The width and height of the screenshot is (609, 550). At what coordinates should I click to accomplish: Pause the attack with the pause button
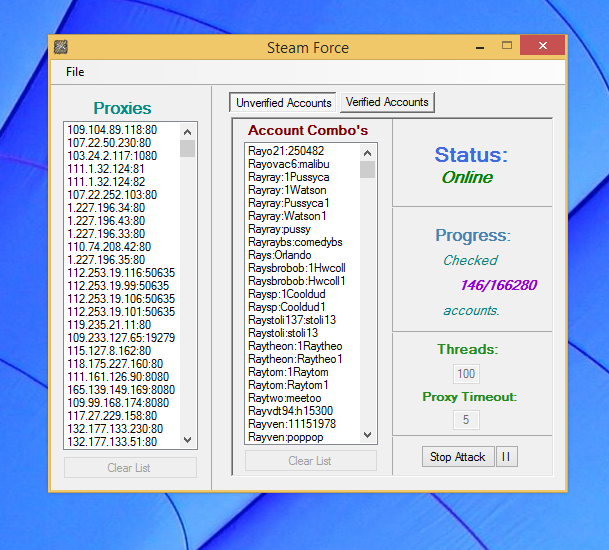507,457
